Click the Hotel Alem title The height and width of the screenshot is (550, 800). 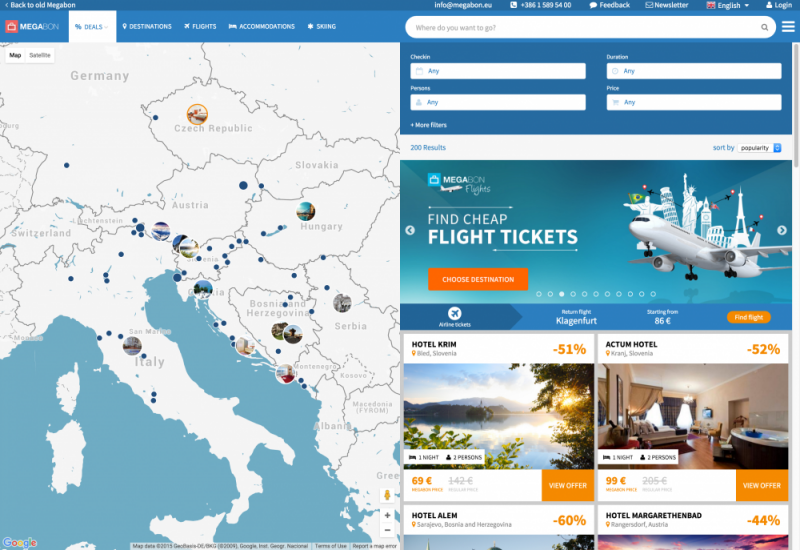click(x=434, y=515)
